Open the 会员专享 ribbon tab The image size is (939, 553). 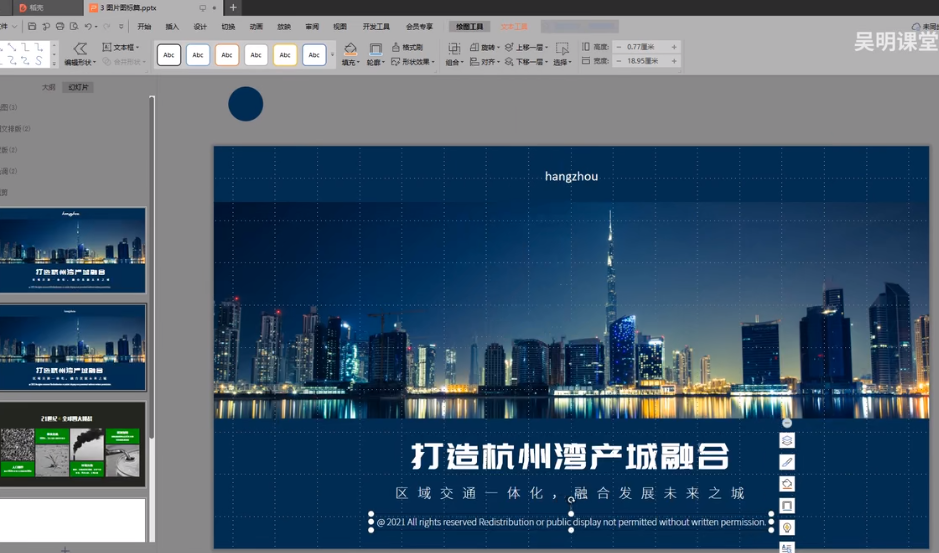click(419, 26)
